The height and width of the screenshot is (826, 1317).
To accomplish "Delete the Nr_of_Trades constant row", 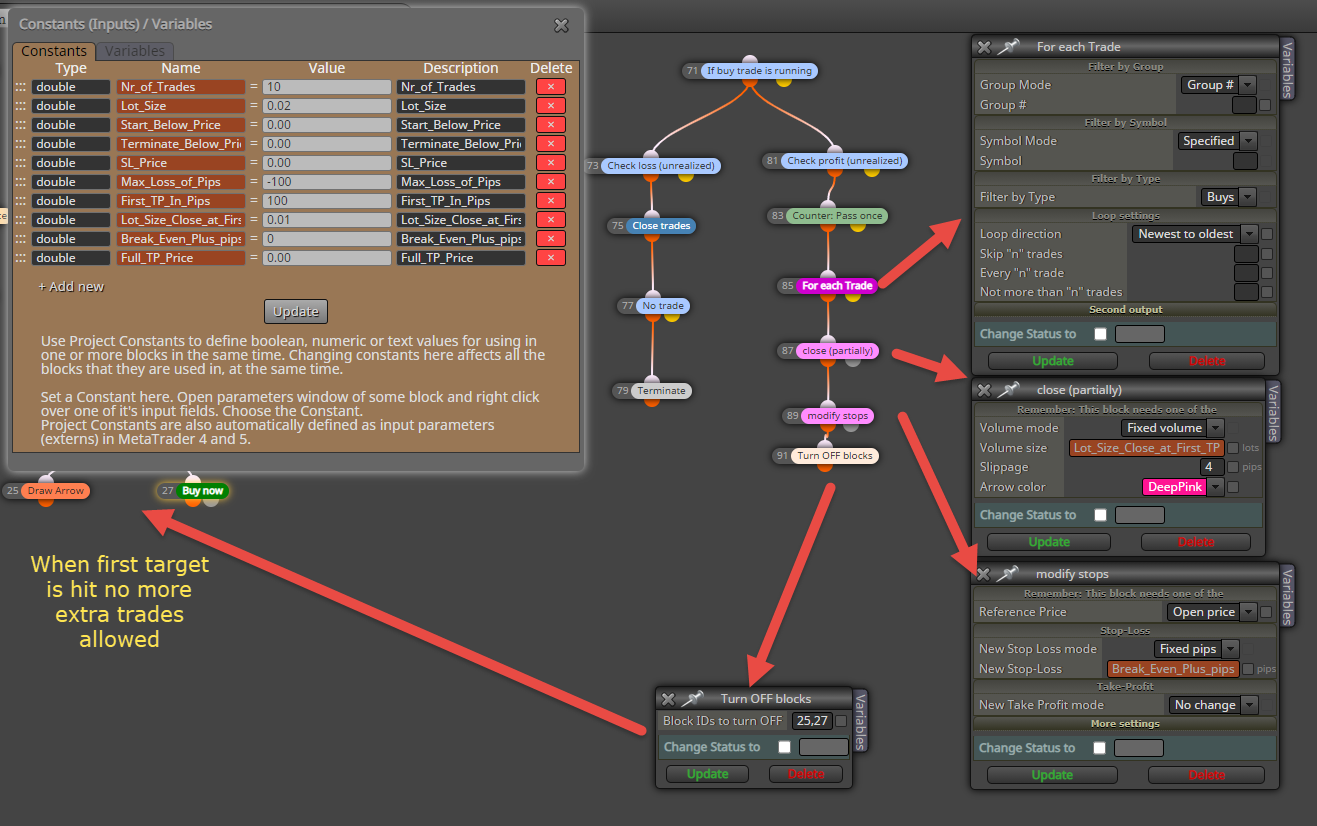I will pyautogui.click(x=551, y=87).
